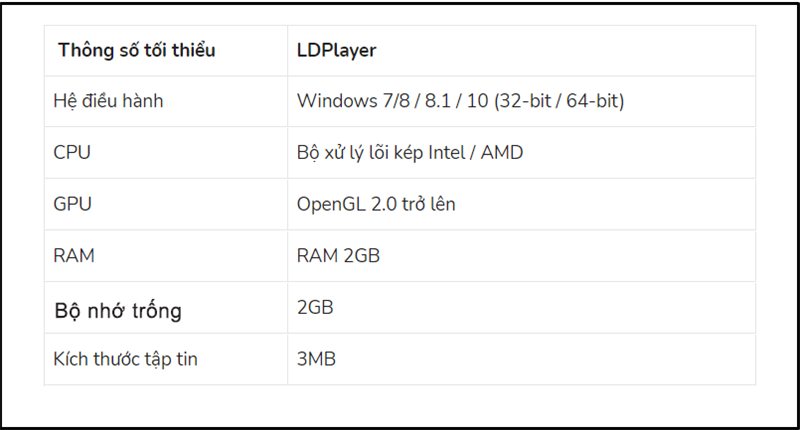800x430 pixels.
Task: Click 'Bộ xử lý lõi kép Intel / AMD'
Action: (x=410, y=153)
